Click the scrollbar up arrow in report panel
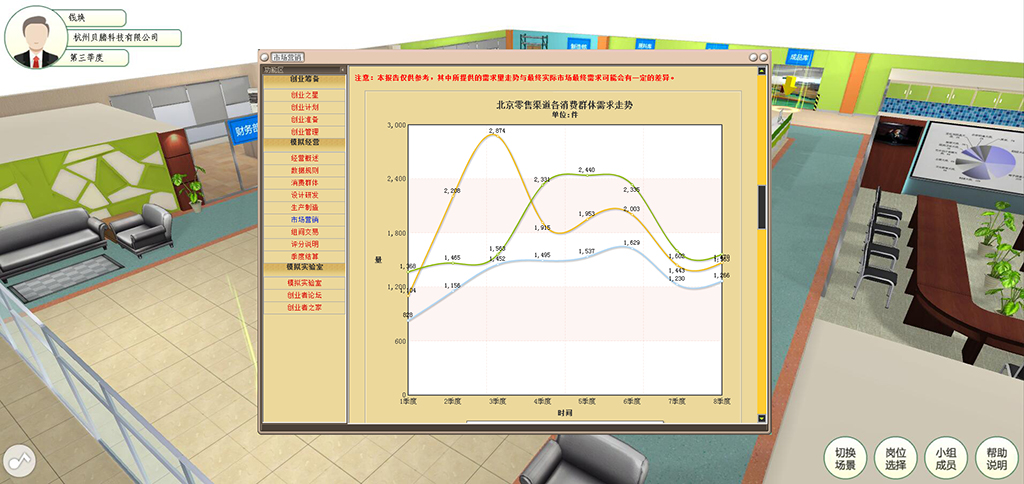Image resolution: width=1024 pixels, height=484 pixels. [761, 72]
